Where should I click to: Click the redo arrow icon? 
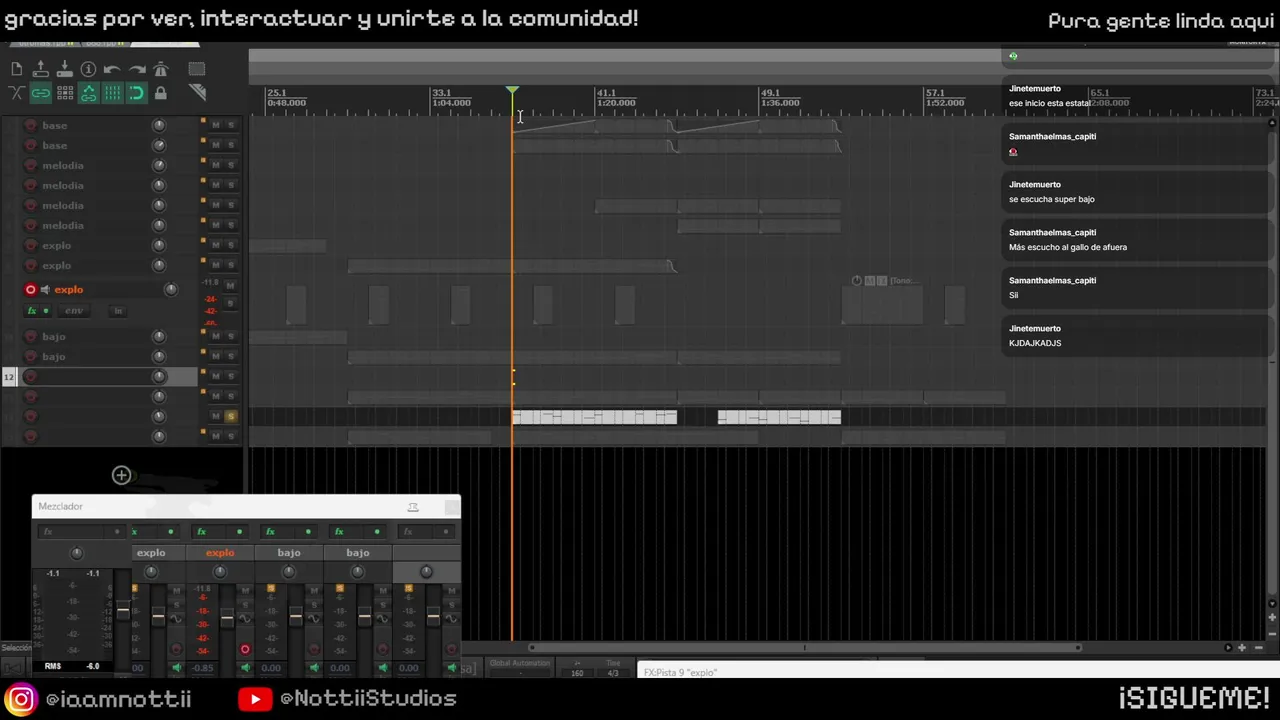[x=137, y=69]
